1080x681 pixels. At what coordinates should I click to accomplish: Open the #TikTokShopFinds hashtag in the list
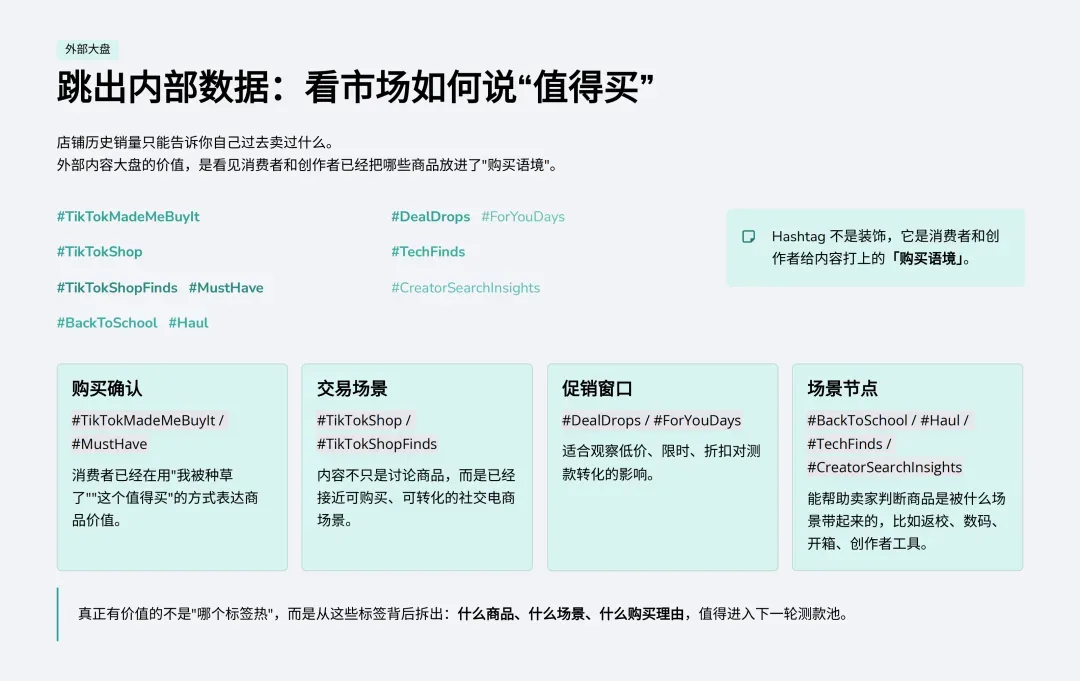pos(117,288)
